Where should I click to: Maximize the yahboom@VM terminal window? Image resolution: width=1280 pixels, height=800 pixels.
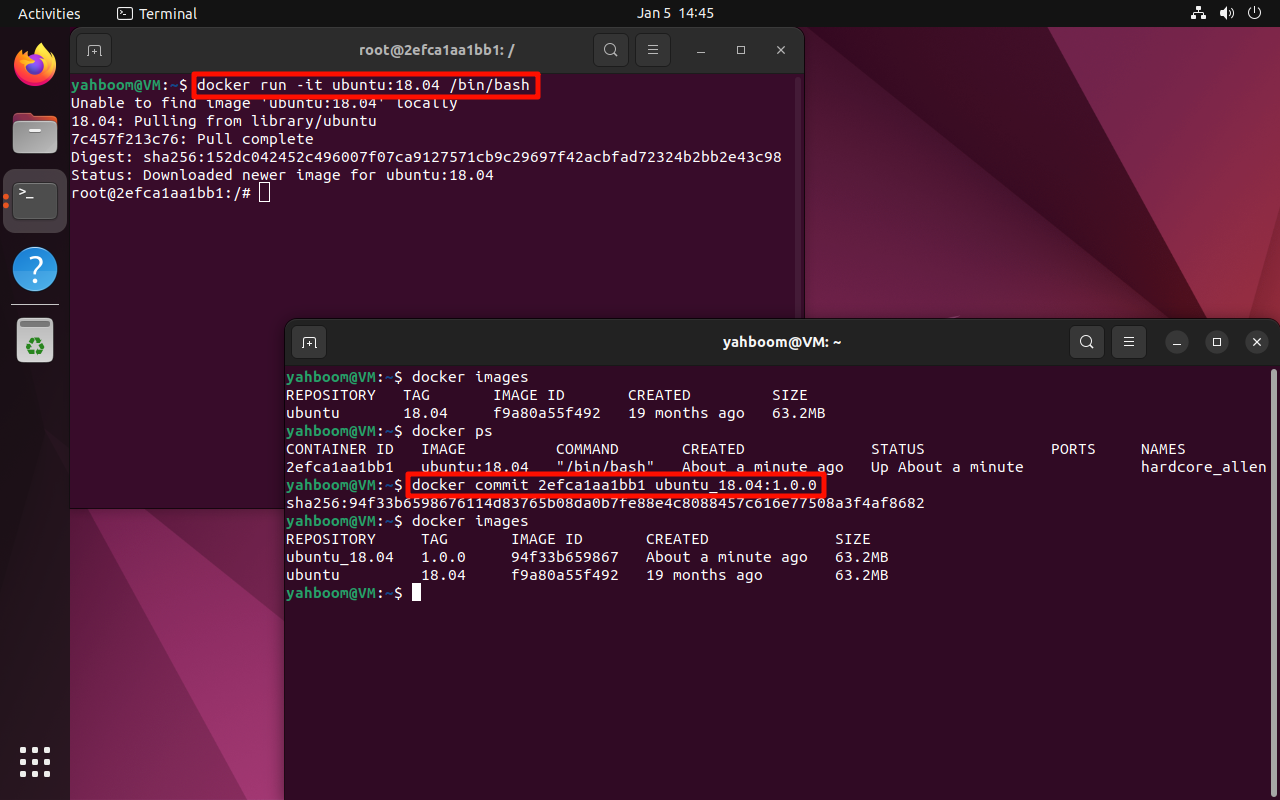click(x=1217, y=342)
